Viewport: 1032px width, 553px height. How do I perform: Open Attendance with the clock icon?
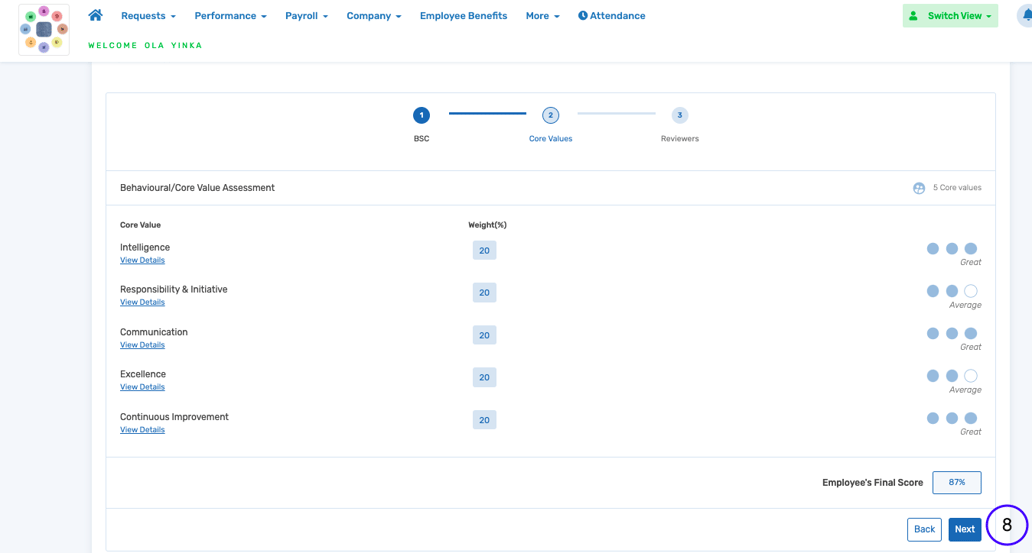coord(611,16)
